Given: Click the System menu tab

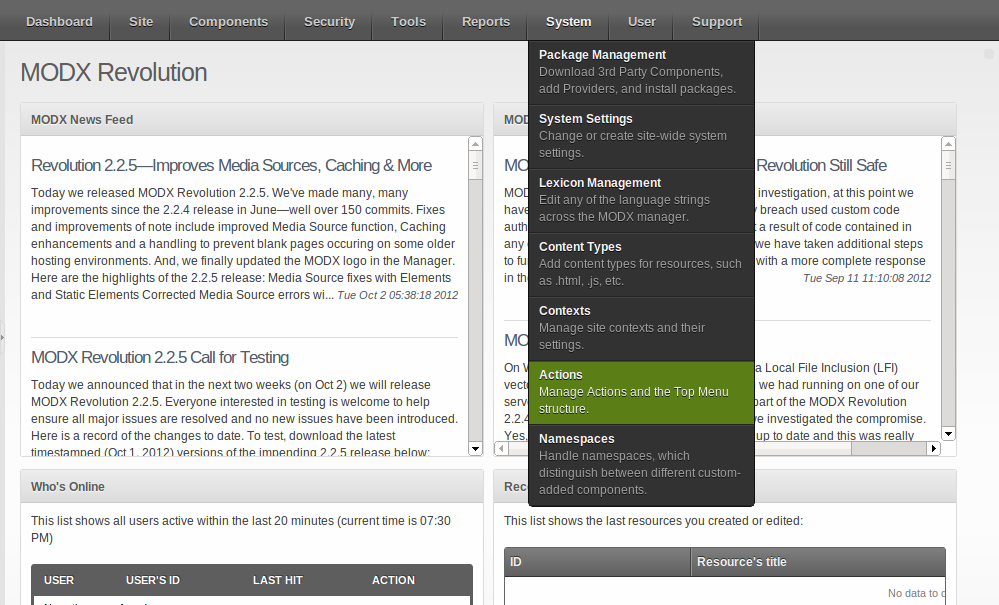Looking at the screenshot, I should click(568, 21).
